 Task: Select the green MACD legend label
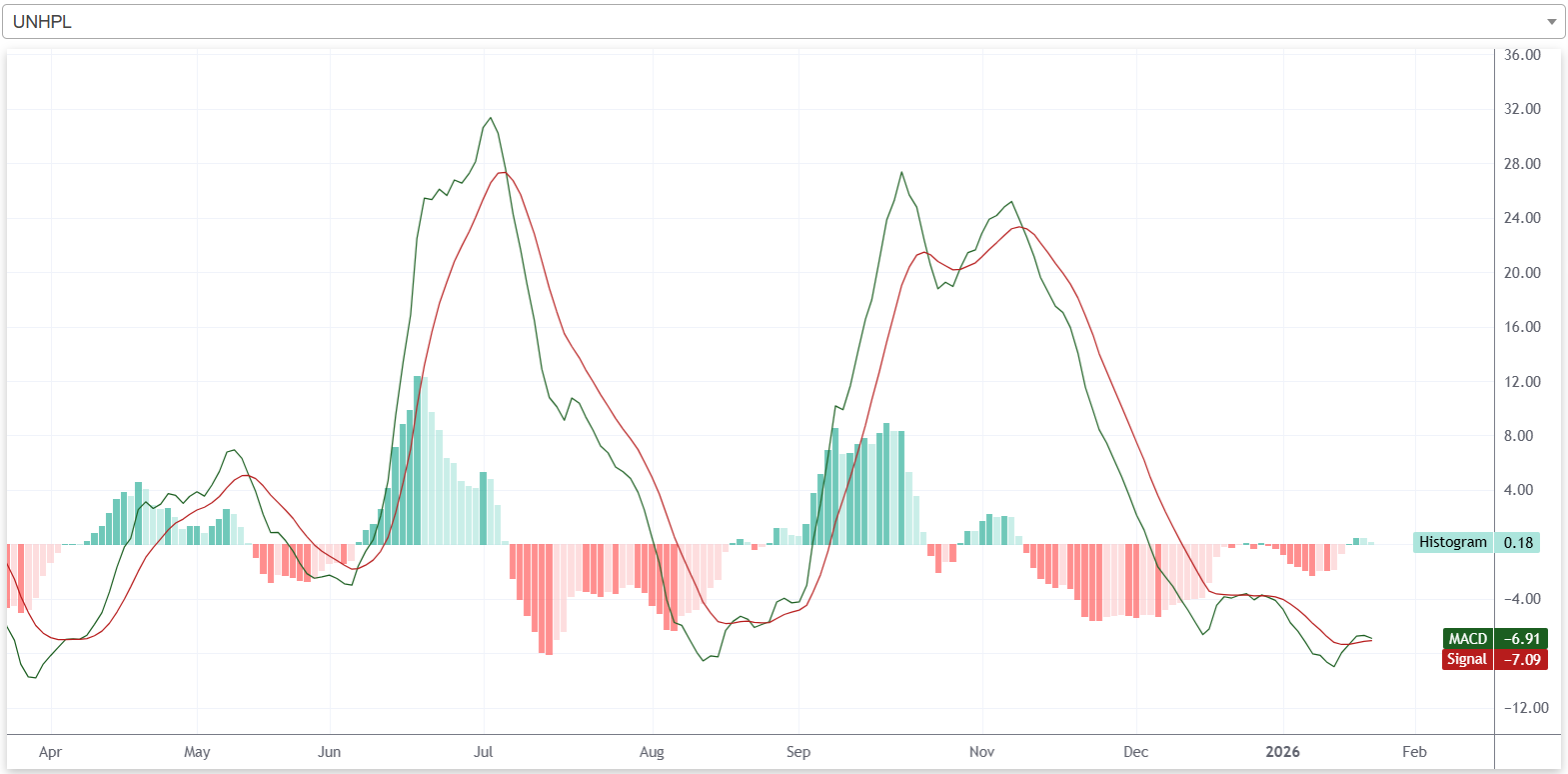click(x=1467, y=638)
